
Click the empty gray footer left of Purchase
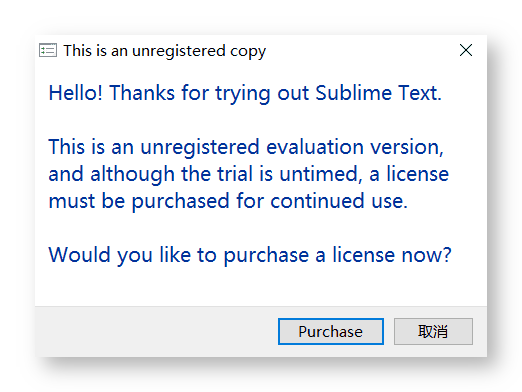tap(157, 331)
